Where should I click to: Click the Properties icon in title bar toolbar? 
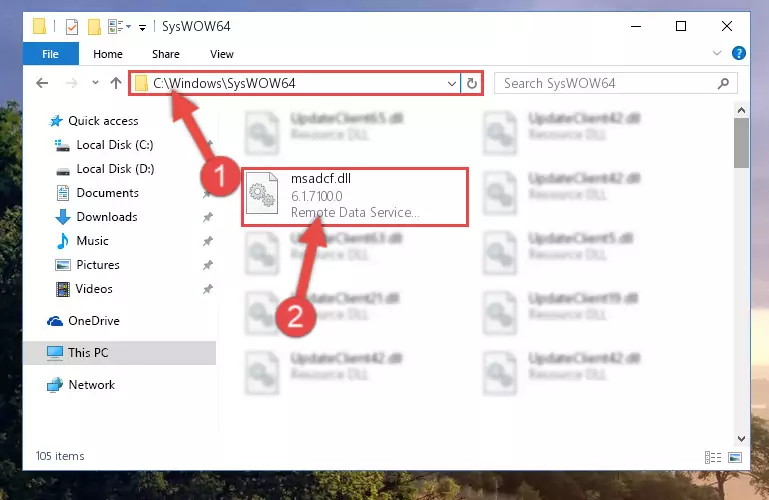(x=72, y=26)
